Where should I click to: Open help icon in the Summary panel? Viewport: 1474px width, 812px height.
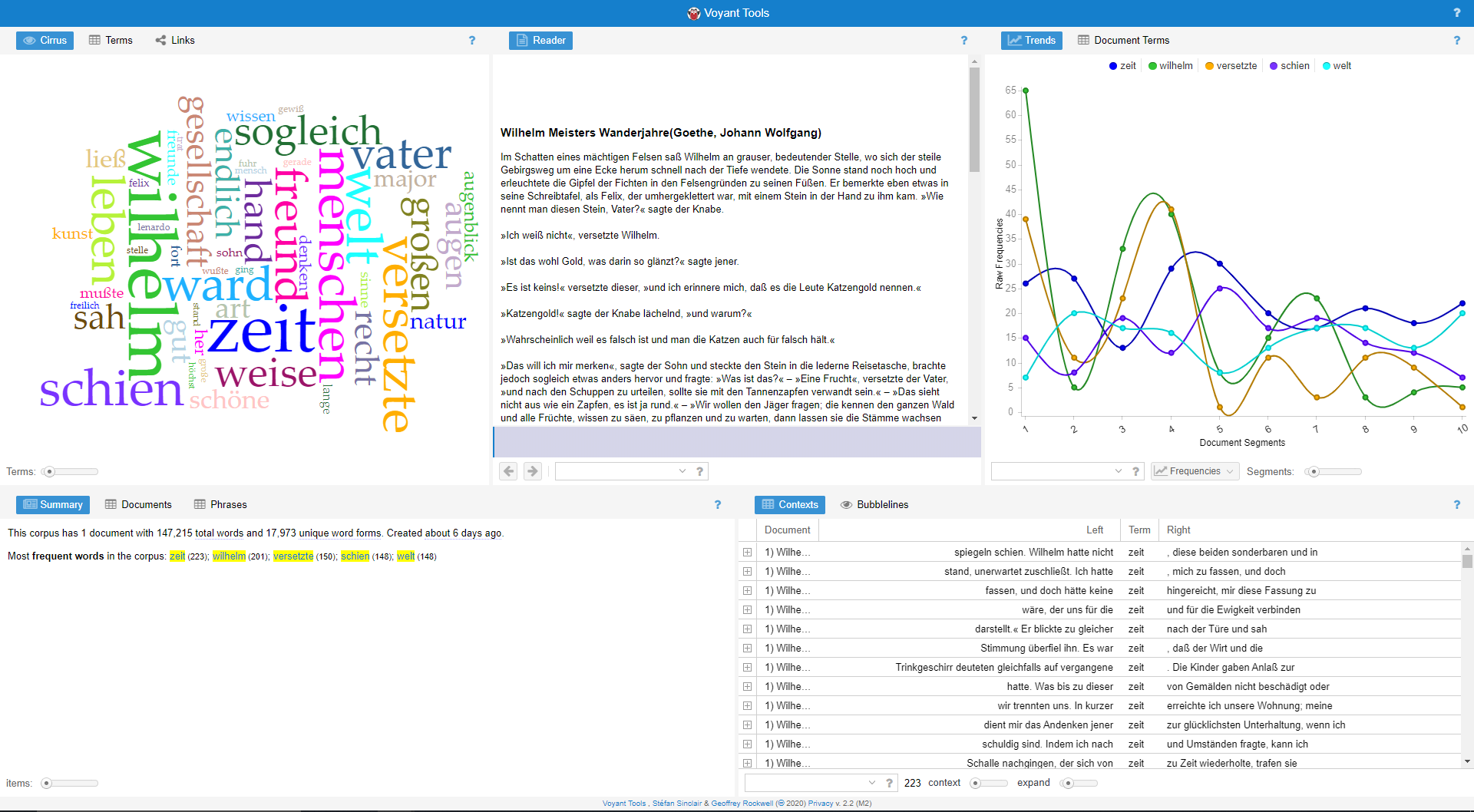pyautogui.click(x=718, y=505)
